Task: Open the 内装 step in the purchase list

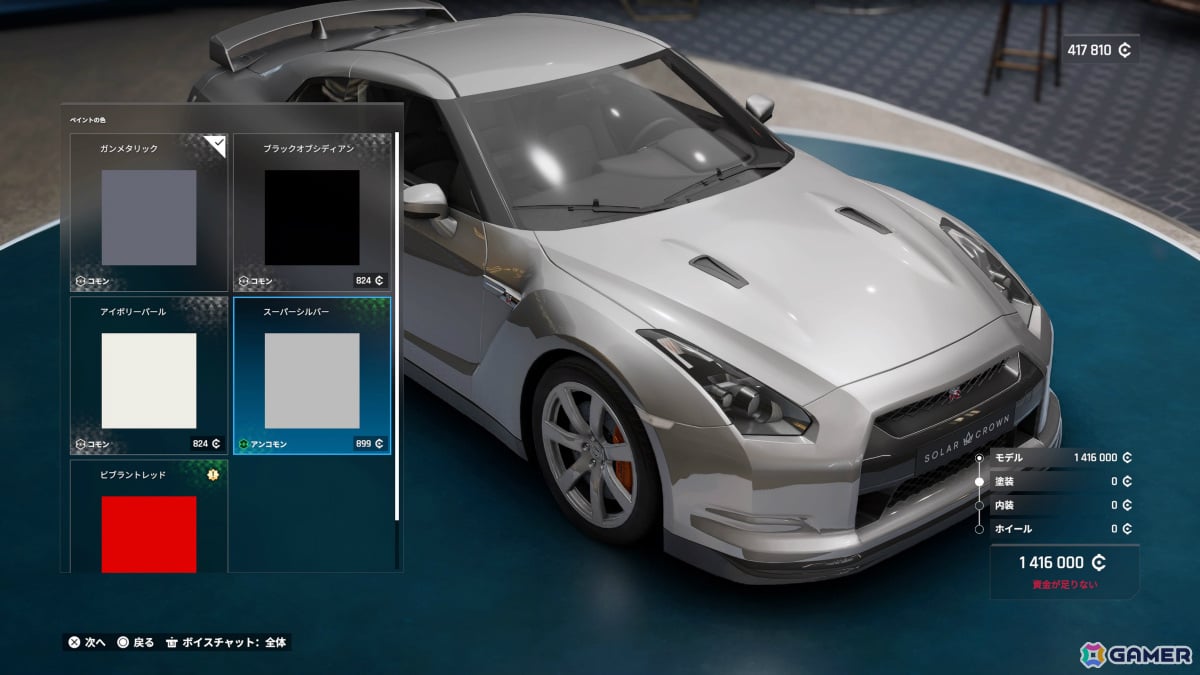Action: click(1061, 505)
